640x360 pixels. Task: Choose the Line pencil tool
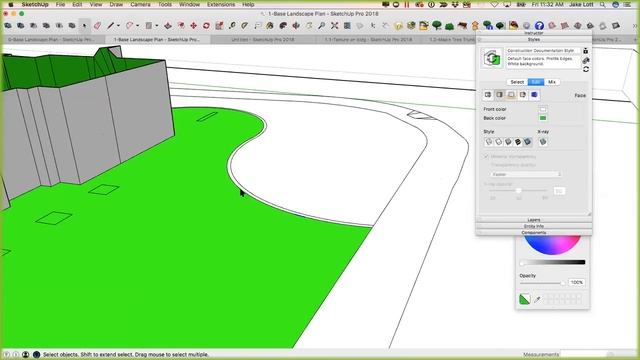110,25
